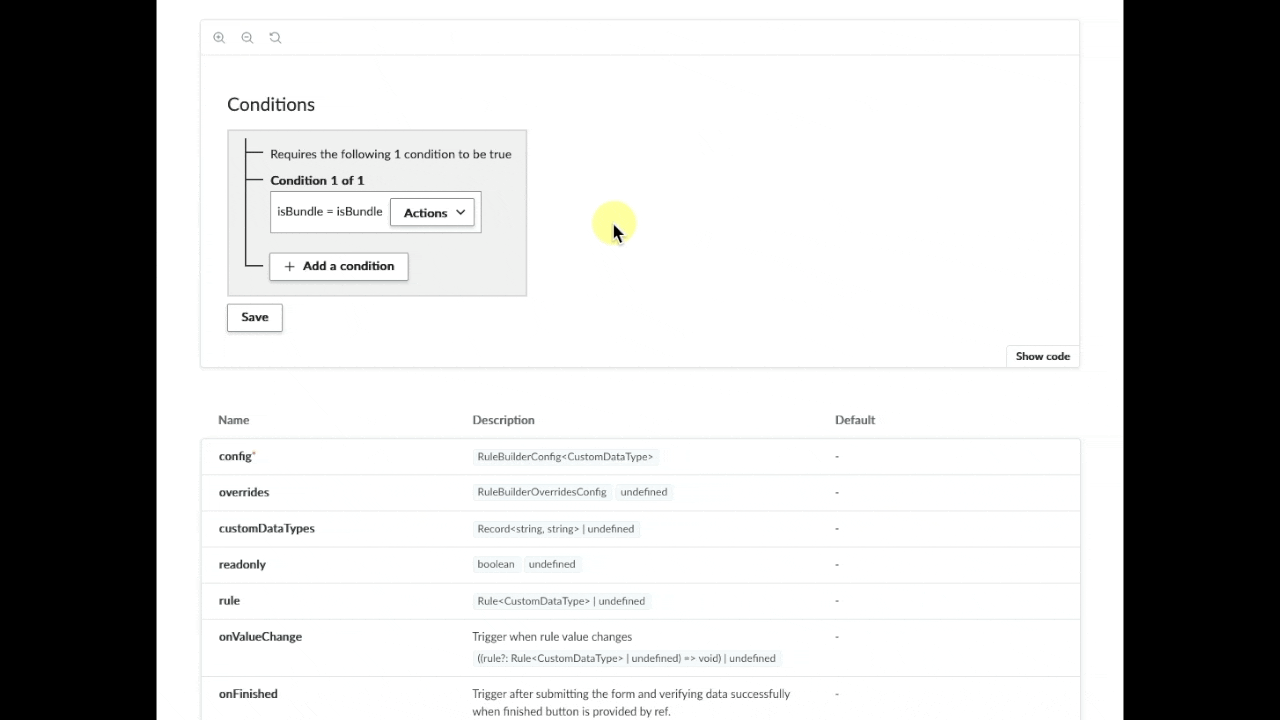The image size is (1280, 720).
Task: Click the boolean type chip for readonly
Action: (496, 565)
